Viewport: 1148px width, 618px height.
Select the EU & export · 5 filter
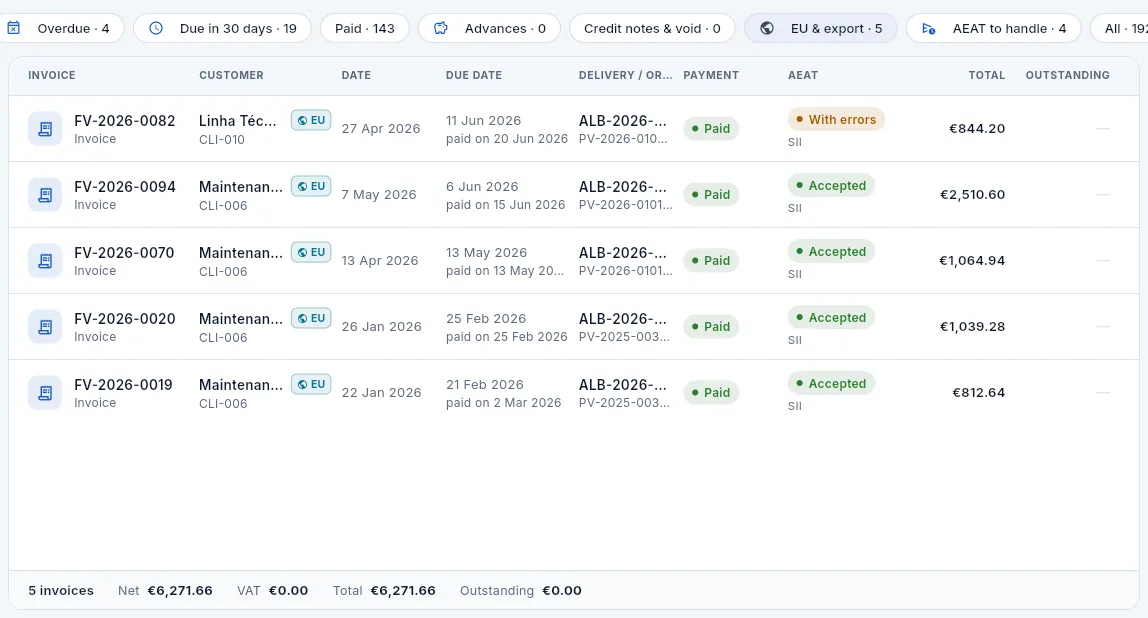coord(821,29)
